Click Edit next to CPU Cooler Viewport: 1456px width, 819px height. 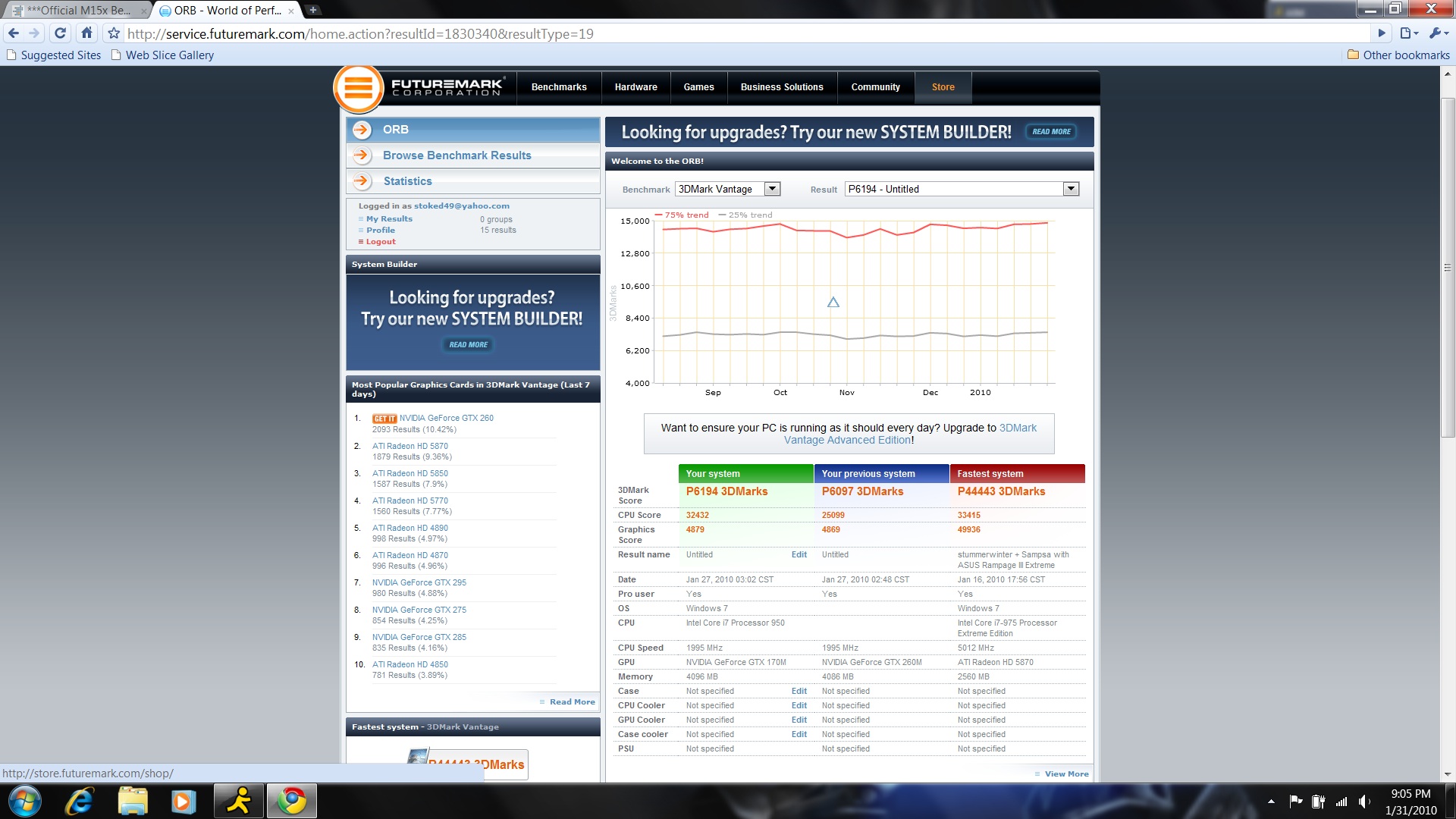click(799, 706)
